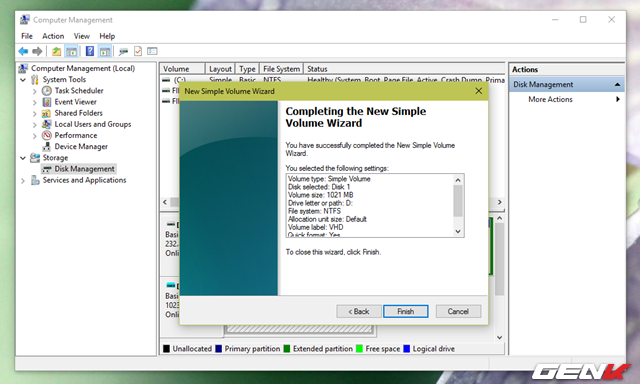Viewport: 640px width, 384px height.
Task: Click the Disk Management drive icon
Action: tap(47, 169)
